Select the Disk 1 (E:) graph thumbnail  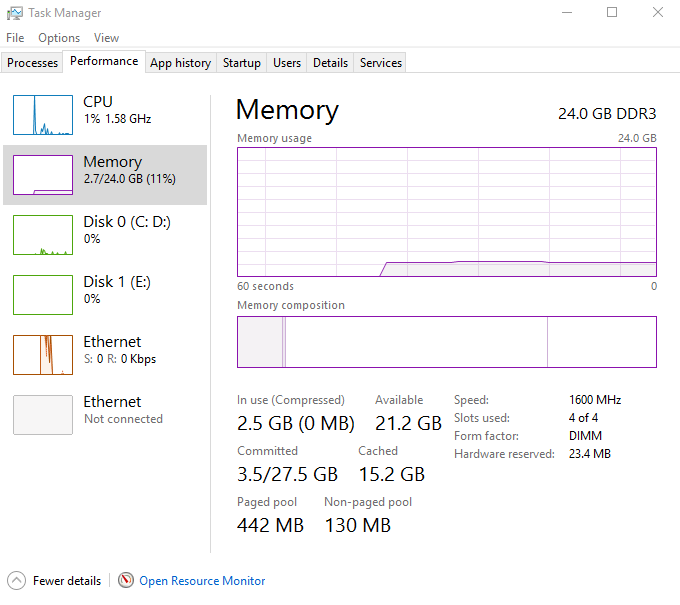(x=43, y=295)
